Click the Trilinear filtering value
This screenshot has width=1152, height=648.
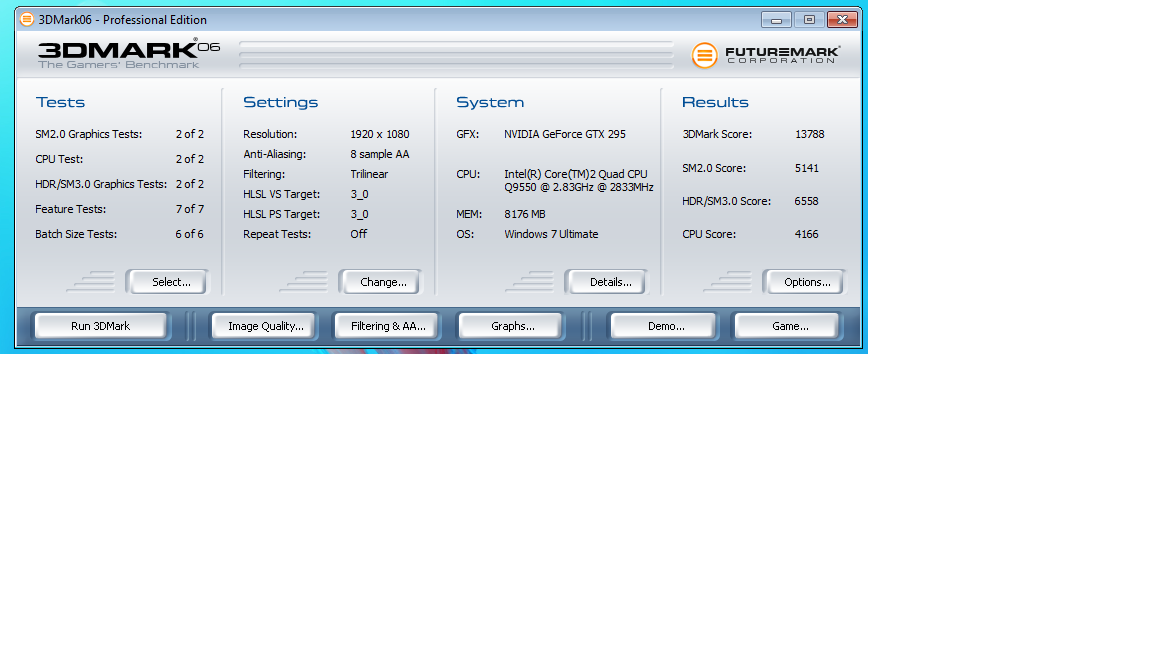pyautogui.click(x=369, y=174)
